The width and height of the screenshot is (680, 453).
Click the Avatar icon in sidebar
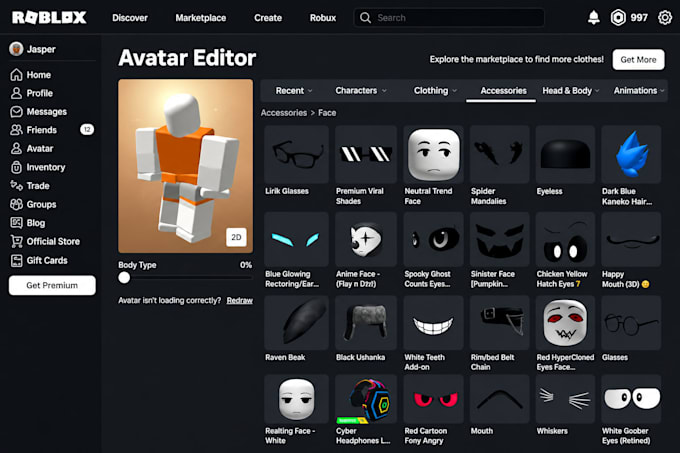(x=16, y=149)
